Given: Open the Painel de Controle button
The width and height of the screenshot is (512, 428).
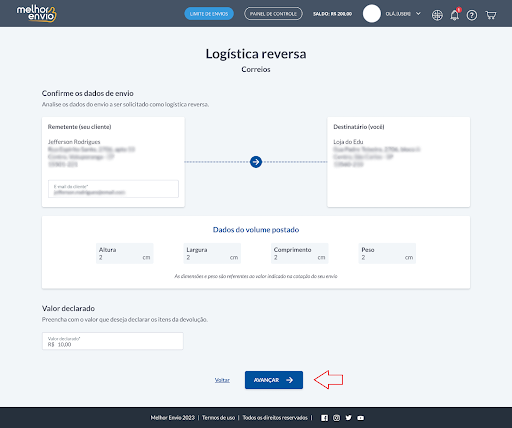Looking at the screenshot, I should (273, 14).
